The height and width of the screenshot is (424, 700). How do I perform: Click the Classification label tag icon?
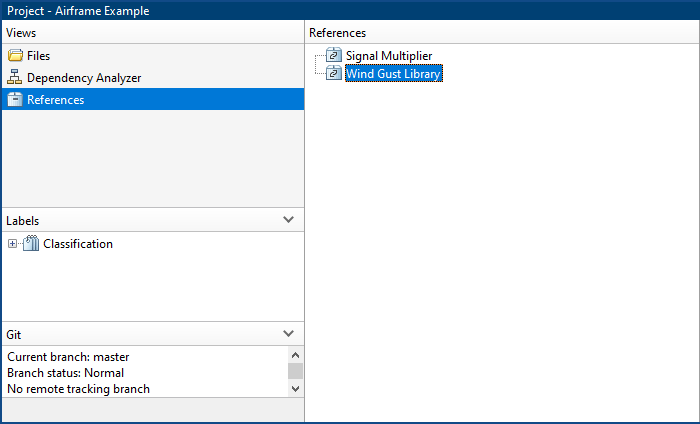tap(31, 243)
